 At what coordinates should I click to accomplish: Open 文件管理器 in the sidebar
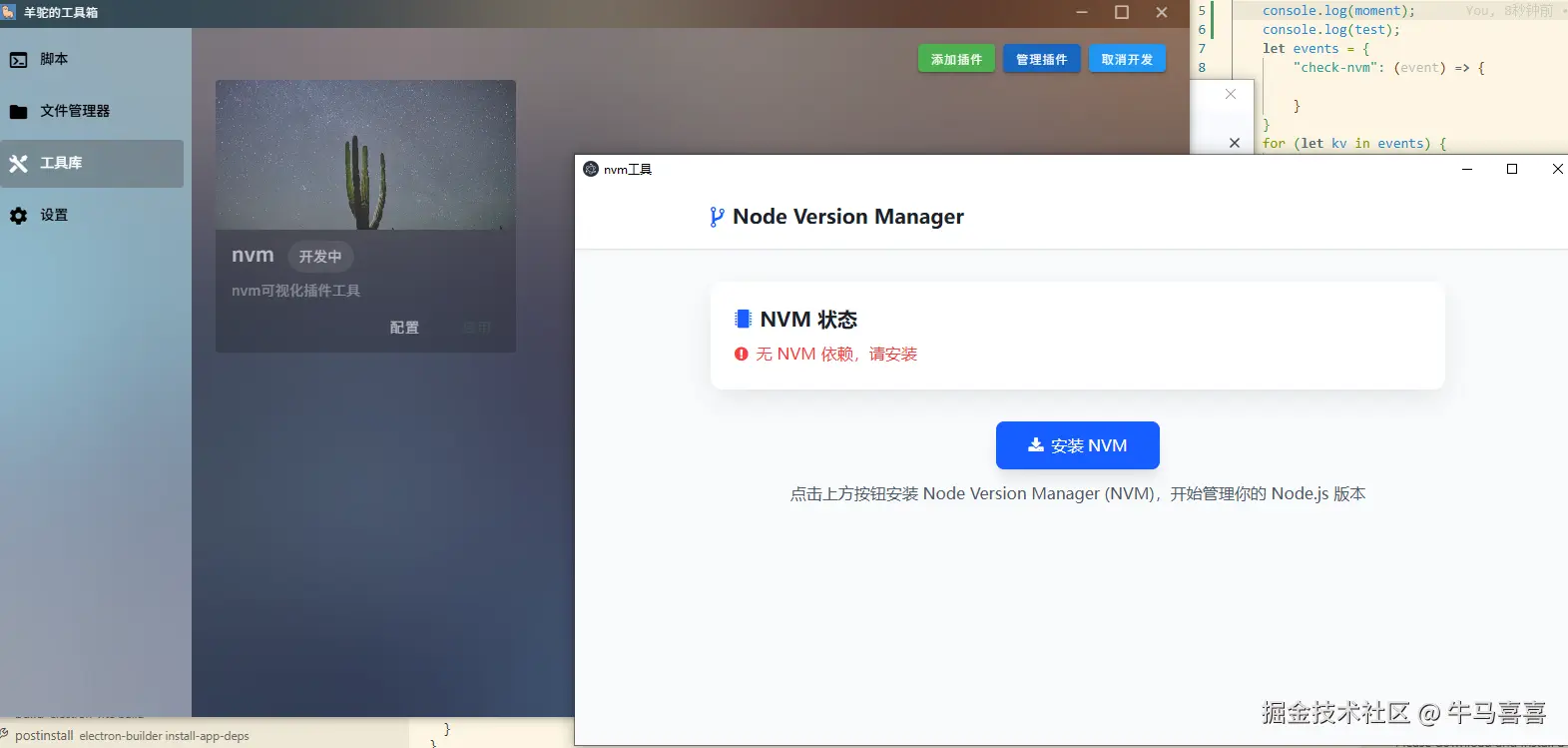(92, 111)
